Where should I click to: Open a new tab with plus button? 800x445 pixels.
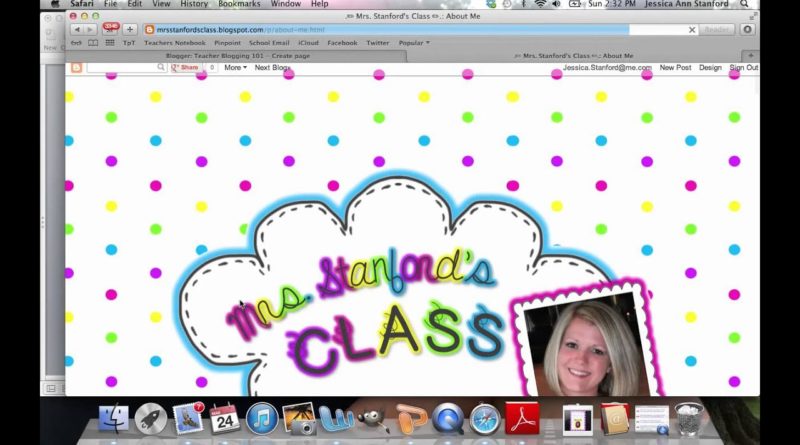click(751, 56)
